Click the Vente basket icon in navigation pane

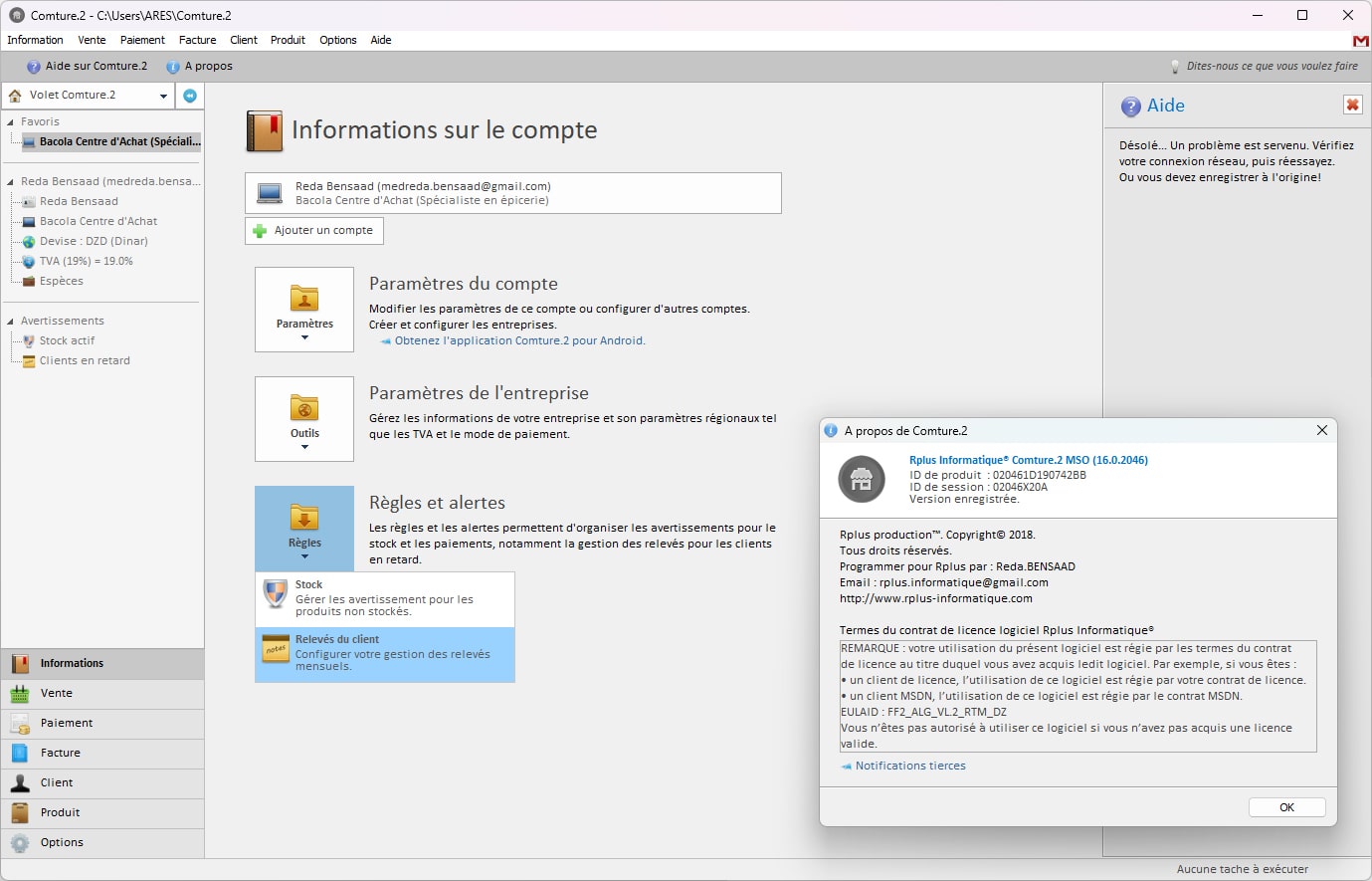tap(20, 694)
